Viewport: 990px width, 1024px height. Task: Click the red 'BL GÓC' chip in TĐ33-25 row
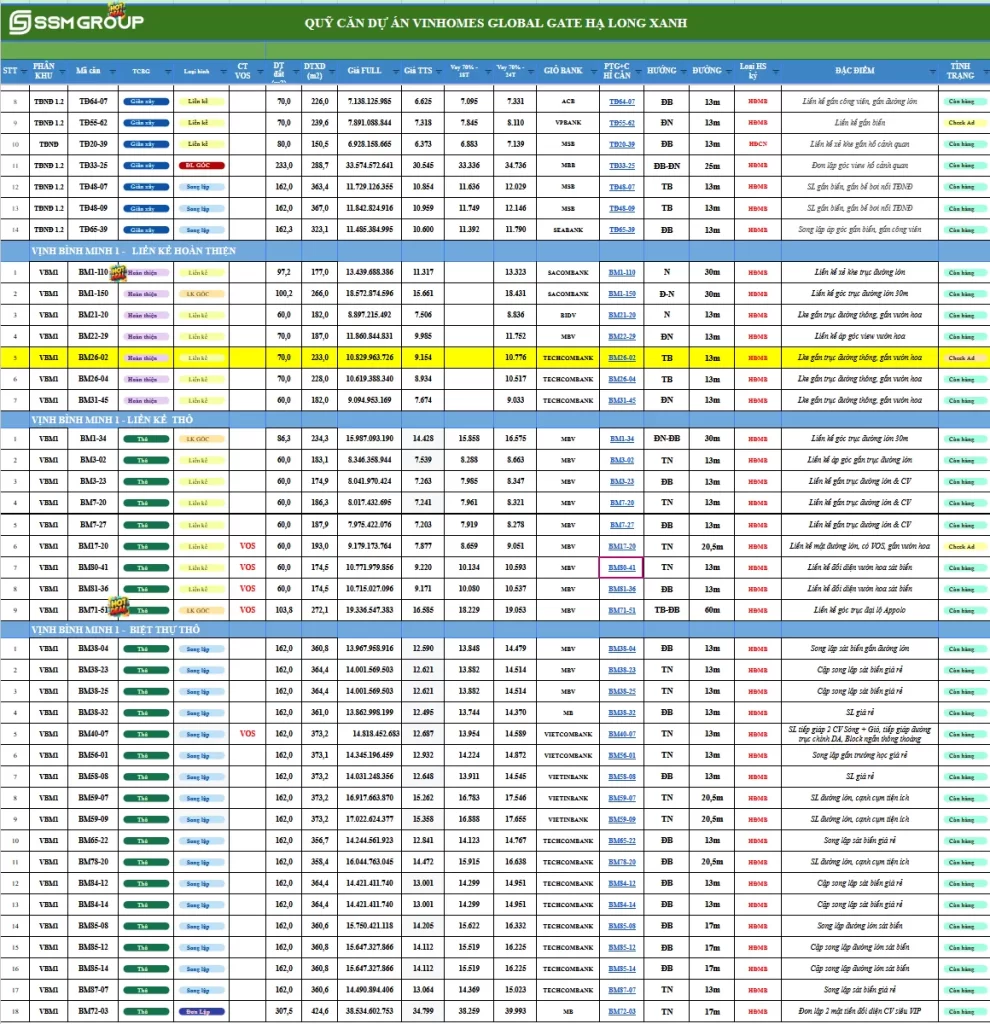click(x=201, y=166)
